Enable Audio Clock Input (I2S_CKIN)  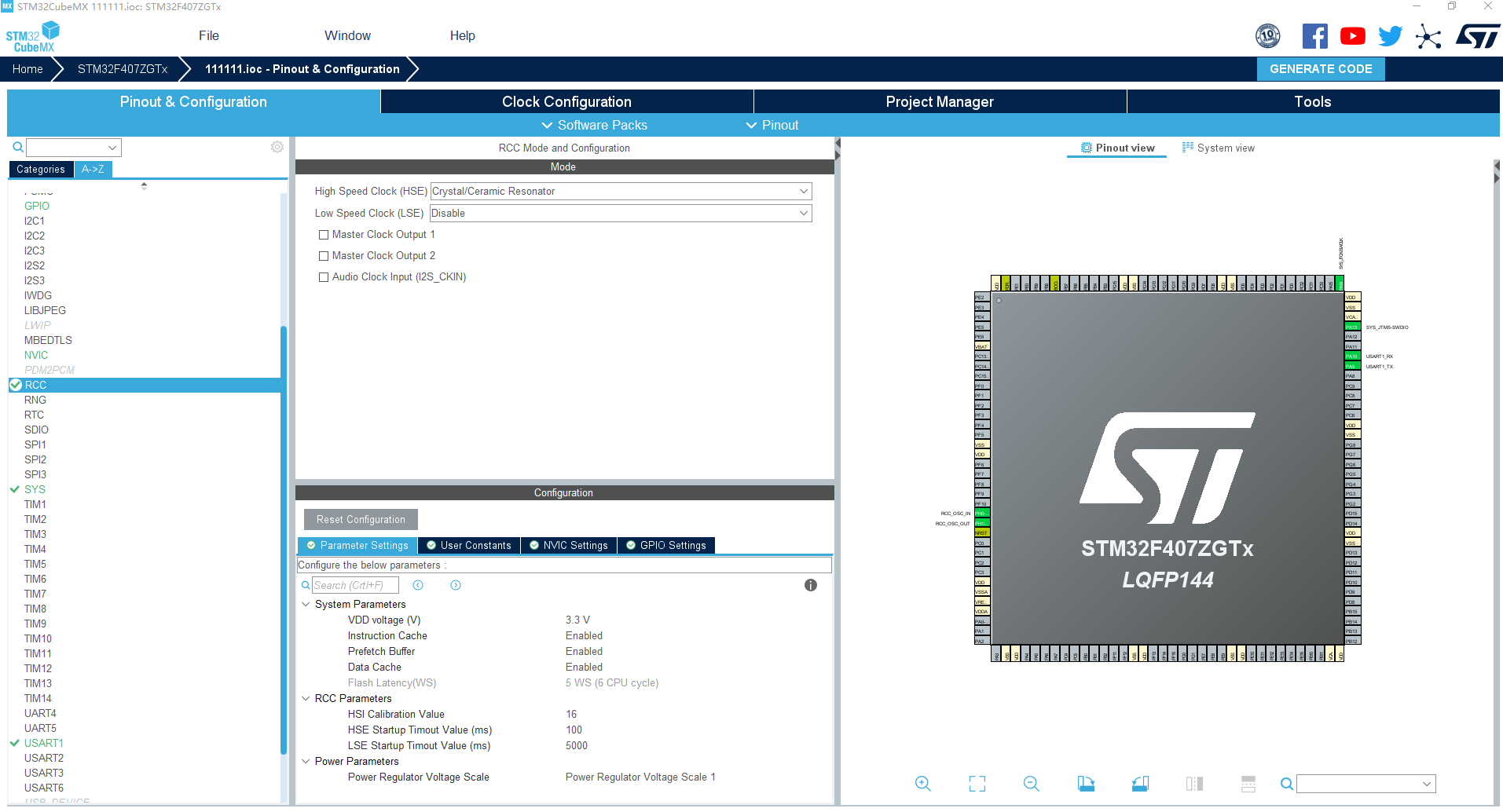pos(323,276)
